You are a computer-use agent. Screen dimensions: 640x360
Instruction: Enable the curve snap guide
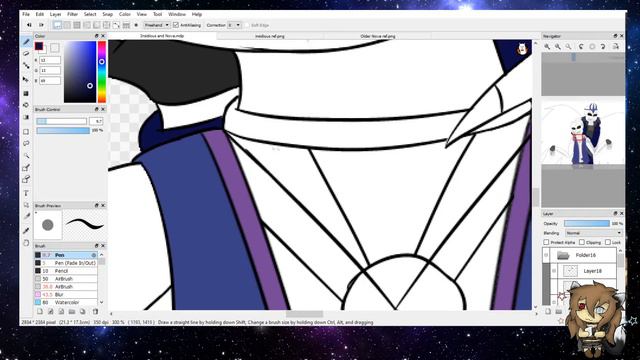click(116, 25)
